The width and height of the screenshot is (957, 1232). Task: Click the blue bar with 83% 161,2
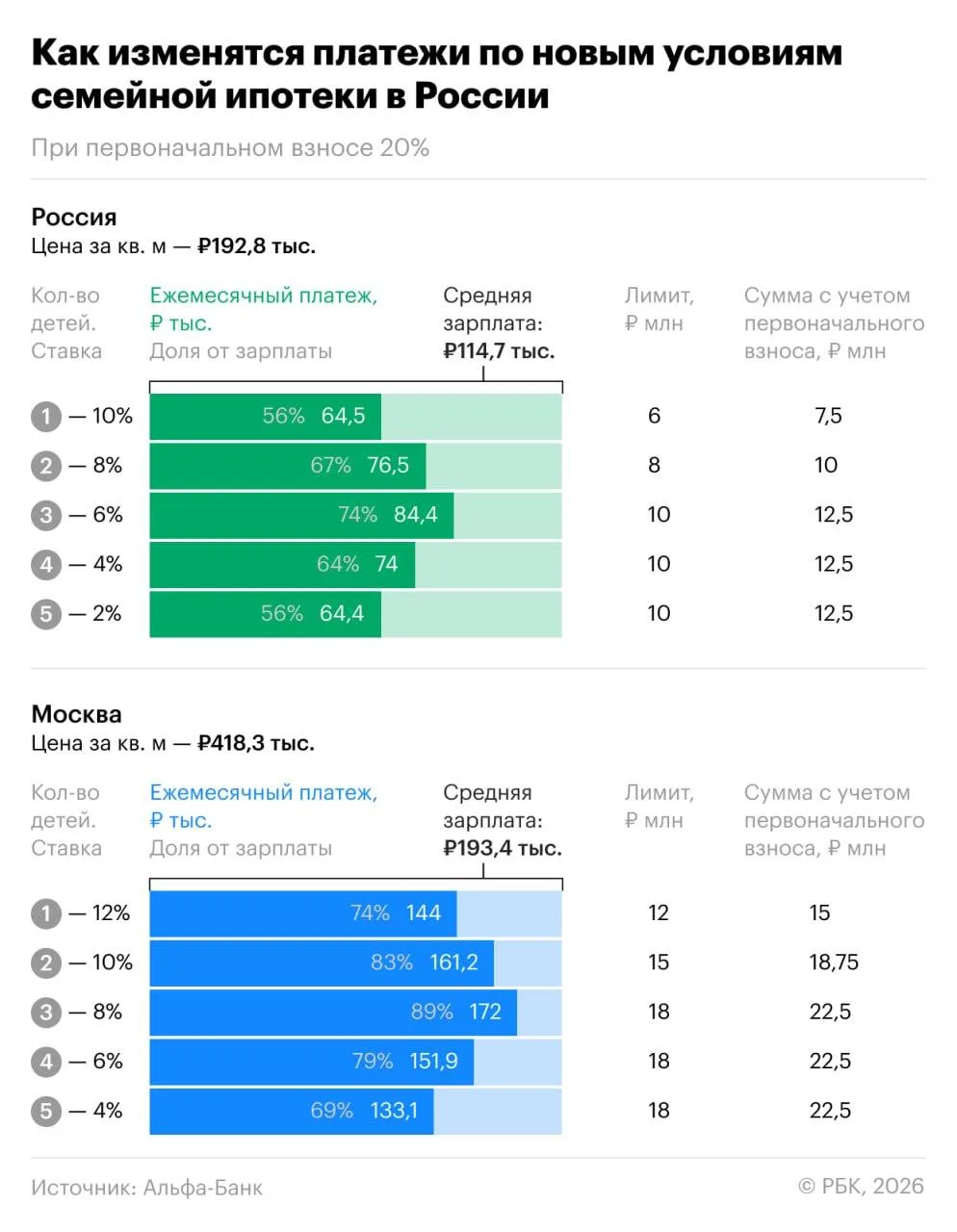(322, 962)
